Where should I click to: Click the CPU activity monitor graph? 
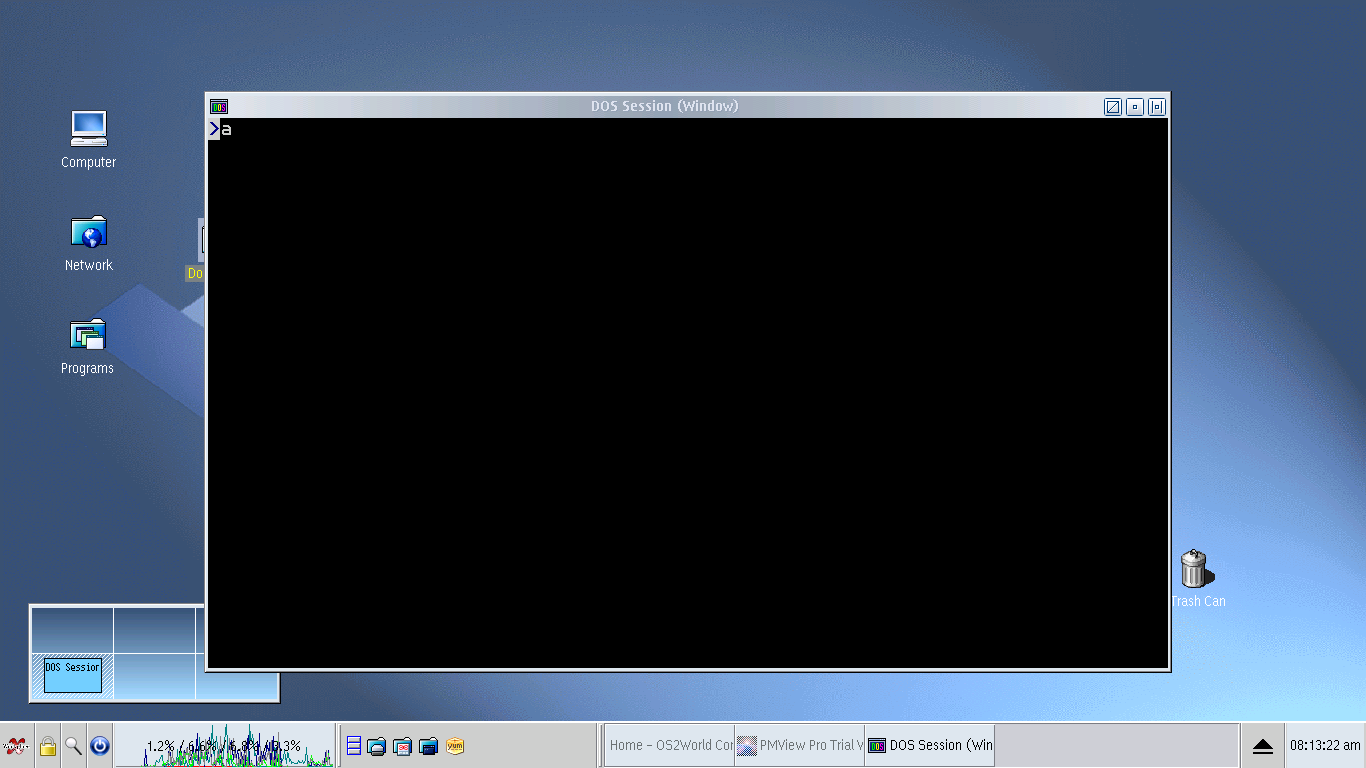pyautogui.click(x=225, y=746)
